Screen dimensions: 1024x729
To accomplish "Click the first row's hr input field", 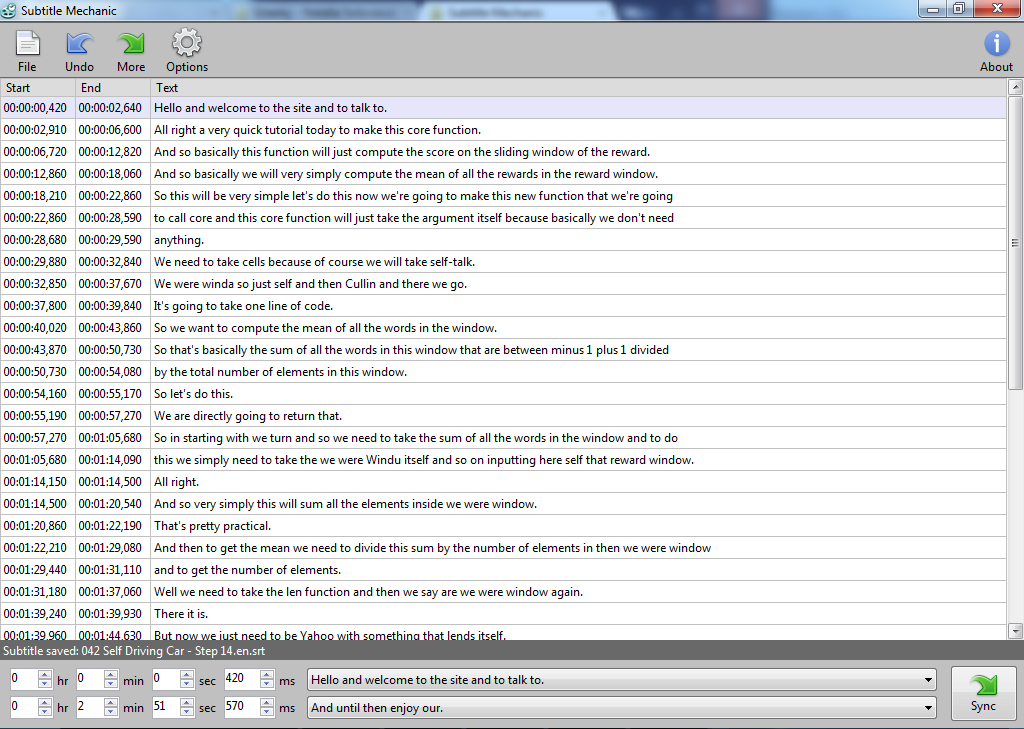I will tap(22, 680).
